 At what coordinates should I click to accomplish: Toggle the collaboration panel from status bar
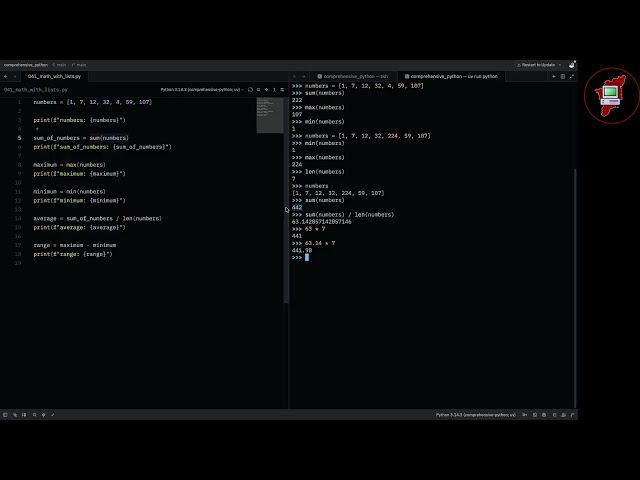pyautogui.click(x=563, y=415)
